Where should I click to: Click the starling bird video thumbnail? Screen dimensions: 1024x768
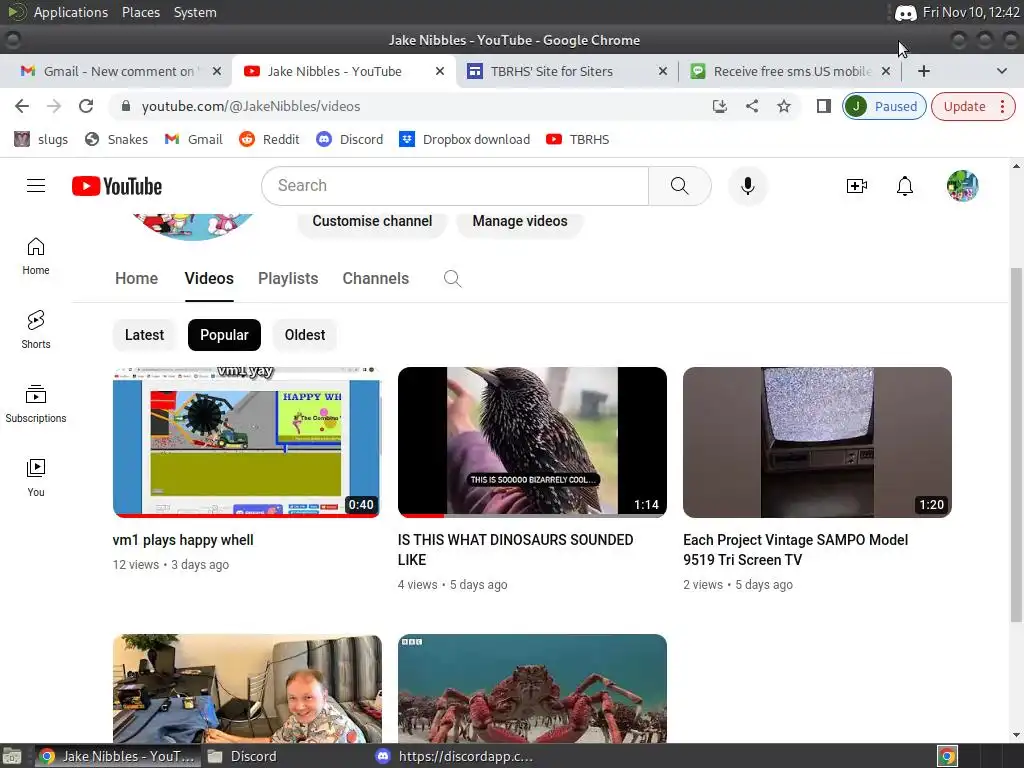[x=532, y=442]
